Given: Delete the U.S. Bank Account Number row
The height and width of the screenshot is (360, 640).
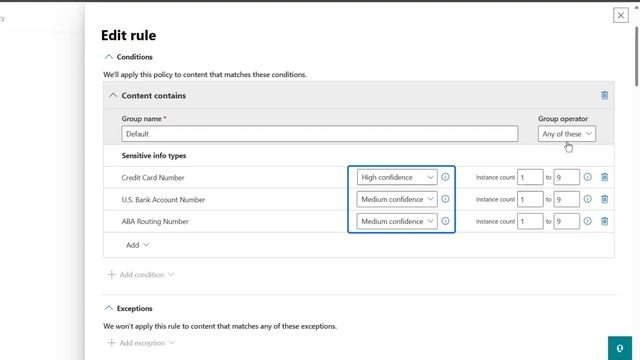Looking at the screenshot, I should [604, 199].
